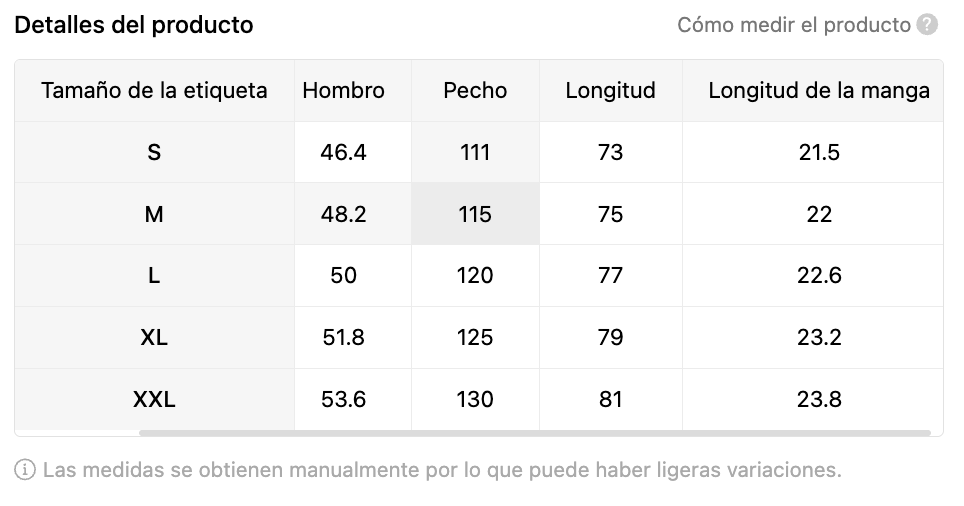Open the 'Cómo medir el producto' link
Screen dimensions: 964x506
(x=794, y=25)
